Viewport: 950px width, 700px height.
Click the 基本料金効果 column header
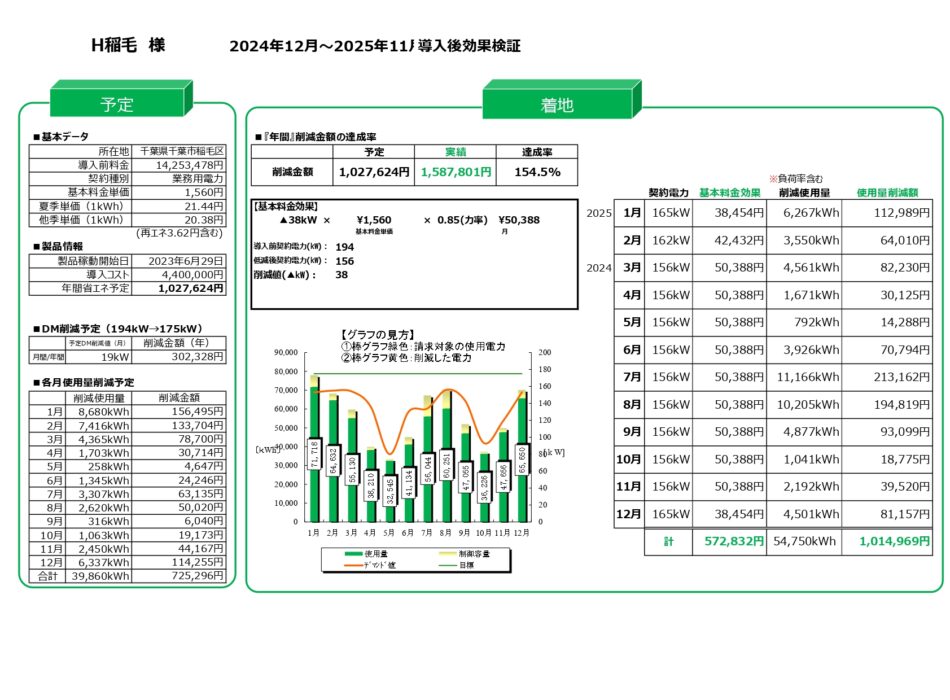[730, 192]
